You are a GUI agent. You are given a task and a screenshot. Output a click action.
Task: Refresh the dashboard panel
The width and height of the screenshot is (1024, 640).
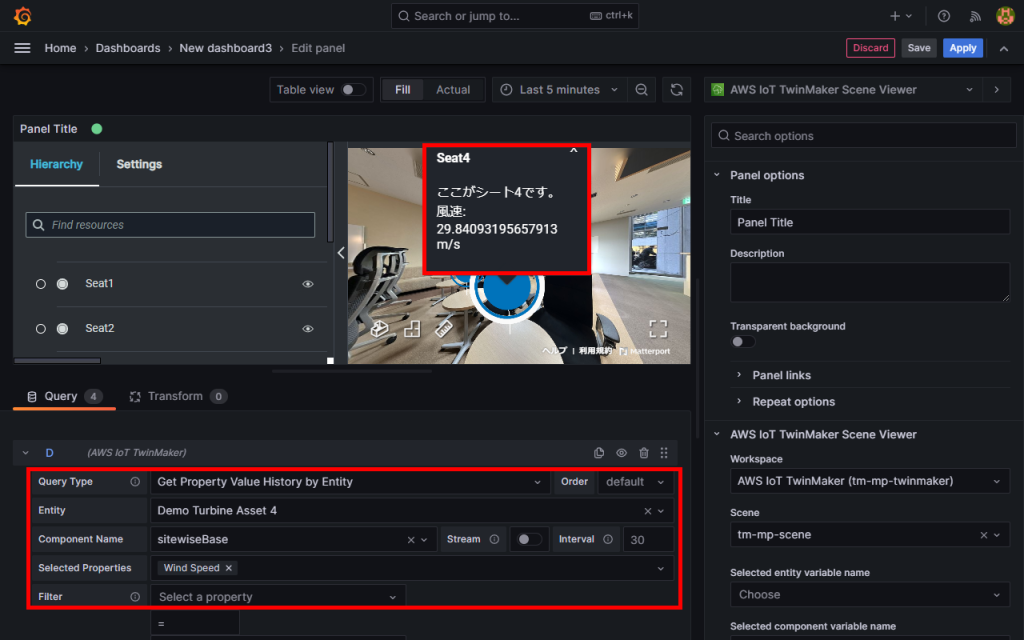tap(677, 89)
